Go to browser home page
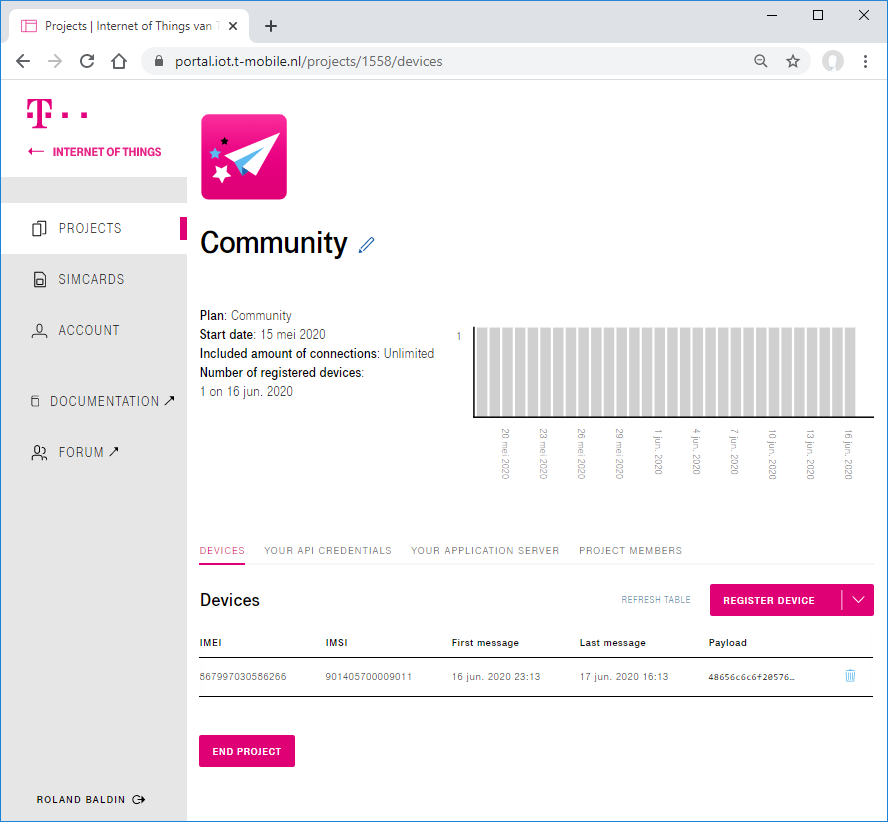The width and height of the screenshot is (888, 822). [119, 61]
